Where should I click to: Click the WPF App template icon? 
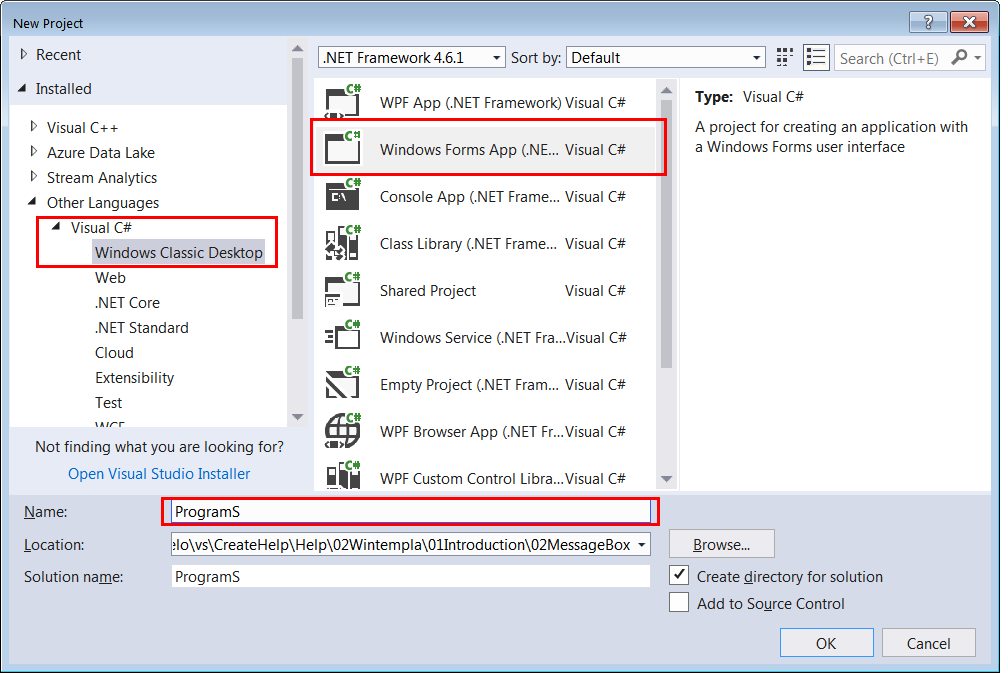(x=343, y=101)
